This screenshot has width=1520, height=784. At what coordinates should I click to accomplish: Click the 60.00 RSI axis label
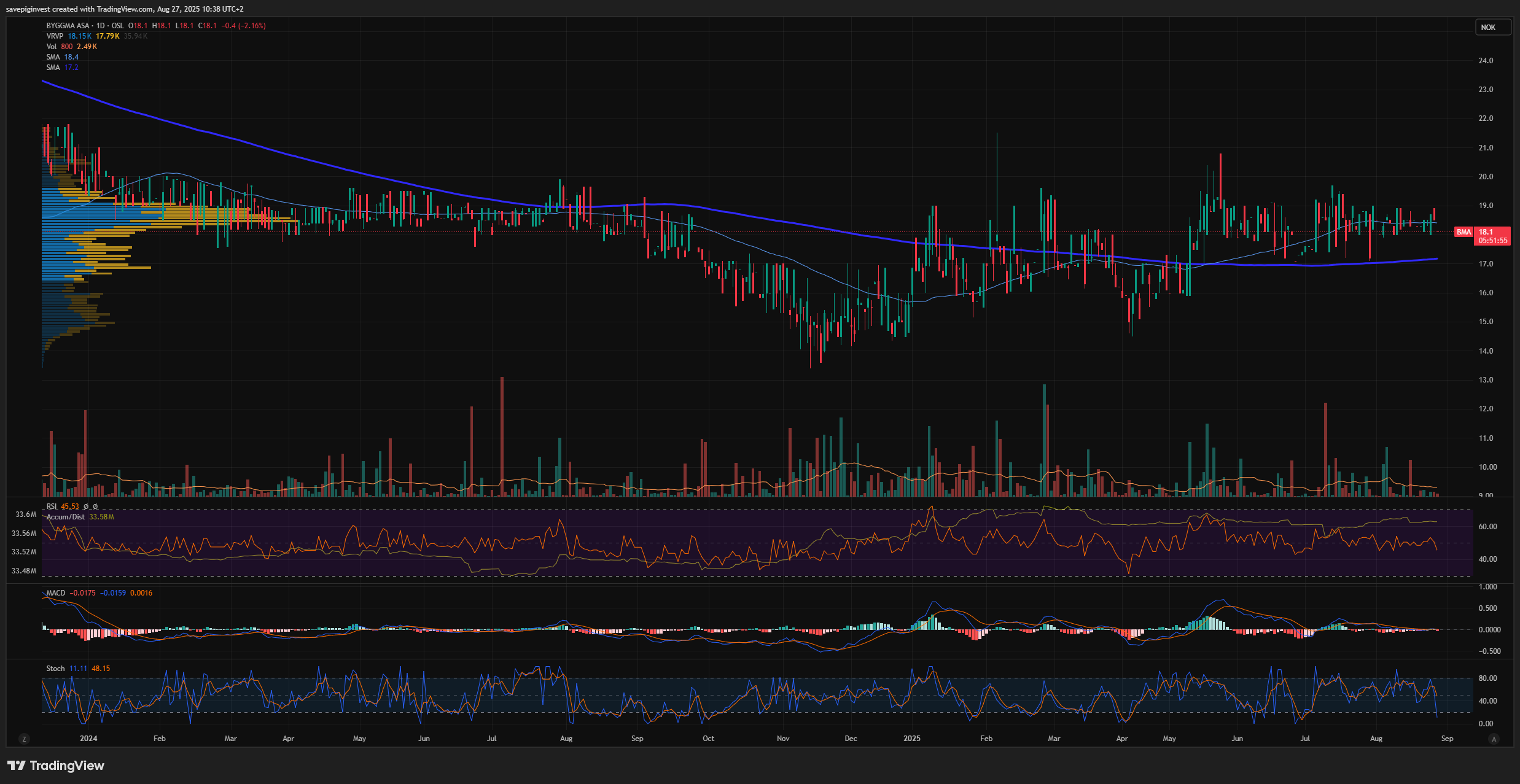[x=1487, y=527]
